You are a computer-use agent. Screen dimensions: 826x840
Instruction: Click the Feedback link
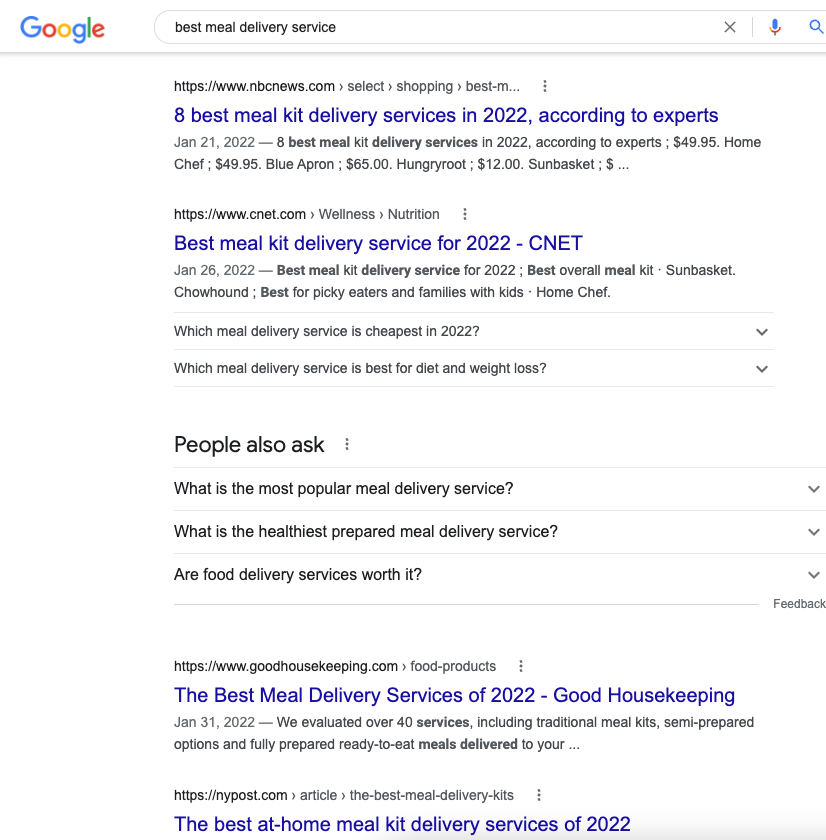(x=798, y=604)
